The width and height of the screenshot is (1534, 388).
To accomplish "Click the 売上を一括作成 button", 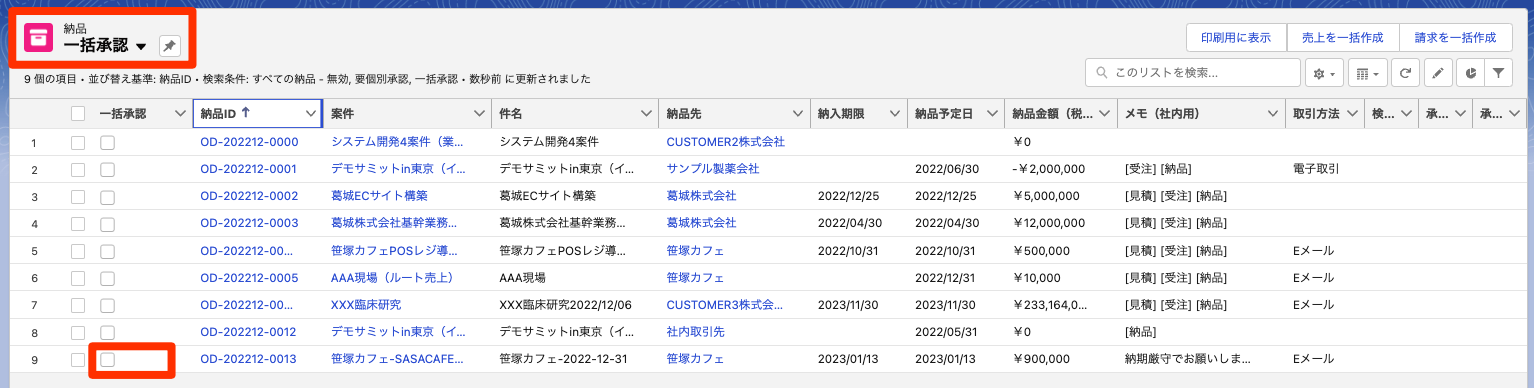I will 1342,37.
